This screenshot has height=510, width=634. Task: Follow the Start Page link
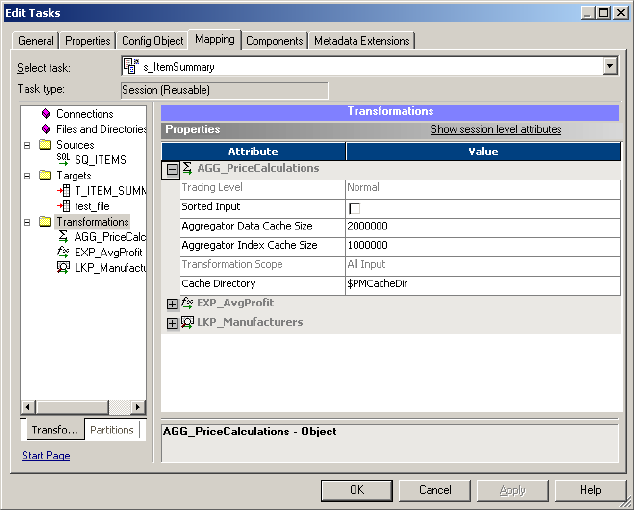coord(46,455)
